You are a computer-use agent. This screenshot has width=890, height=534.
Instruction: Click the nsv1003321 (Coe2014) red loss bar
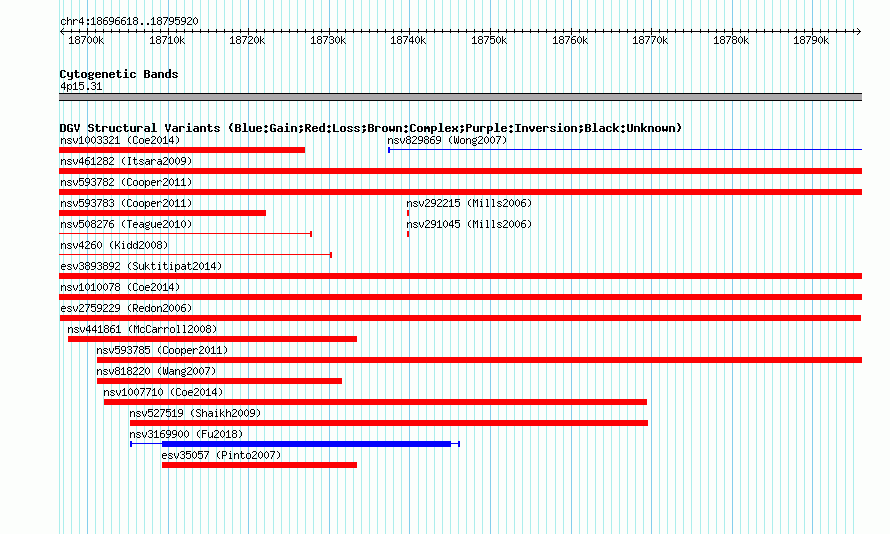pos(182,150)
